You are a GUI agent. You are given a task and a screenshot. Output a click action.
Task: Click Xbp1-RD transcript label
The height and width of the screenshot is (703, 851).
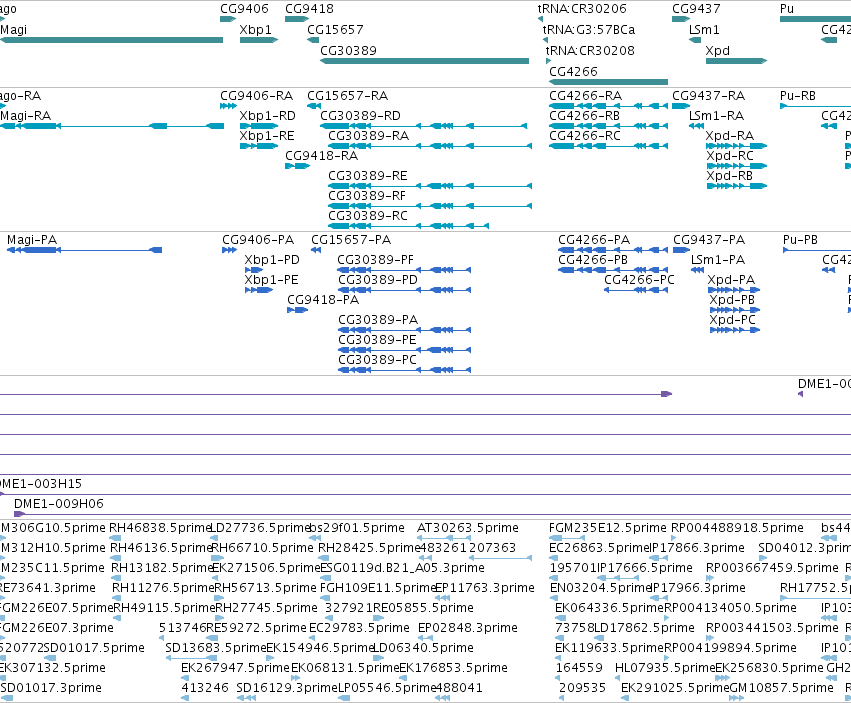pyautogui.click(x=268, y=116)
